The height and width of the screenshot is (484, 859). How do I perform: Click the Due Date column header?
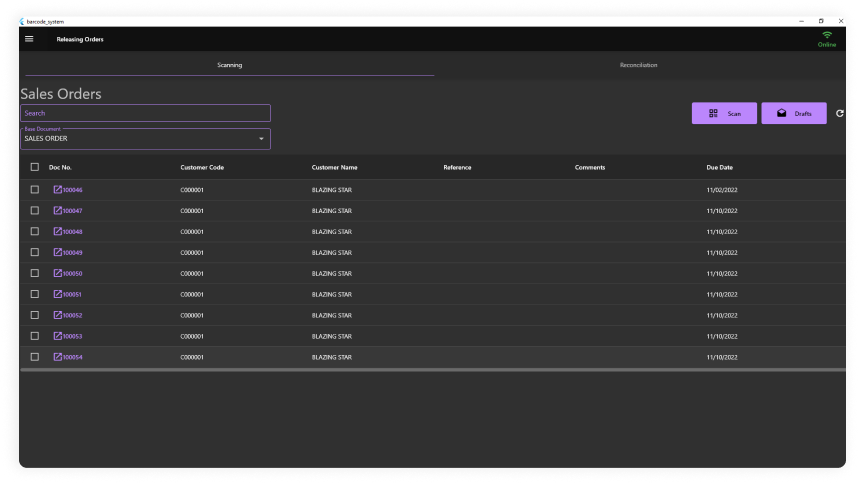coord(719,167)
